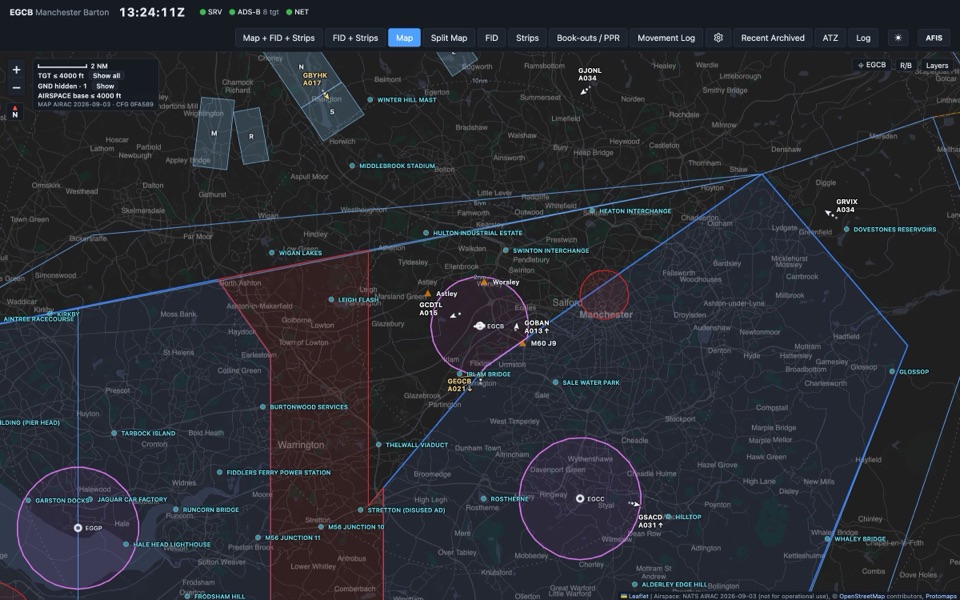The height and width of the screenshot is (600, 960).
Task: Click the SRV status indicator
Action: [x=211, y=12]
